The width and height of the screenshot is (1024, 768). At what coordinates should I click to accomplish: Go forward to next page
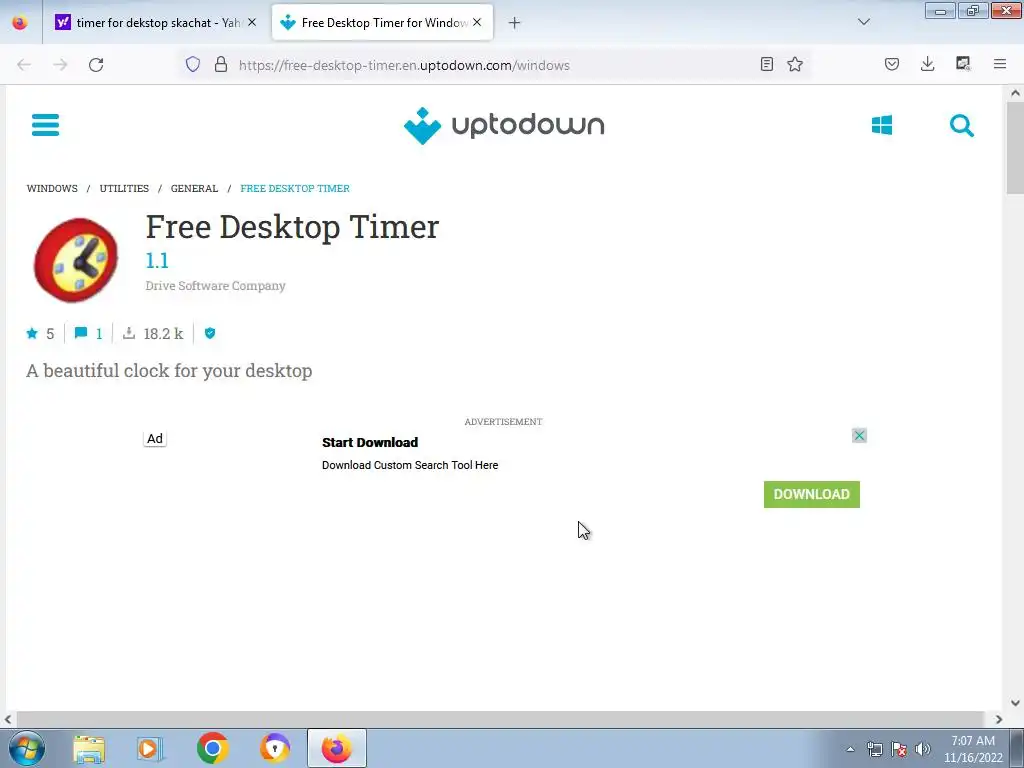tap(60, 65)
